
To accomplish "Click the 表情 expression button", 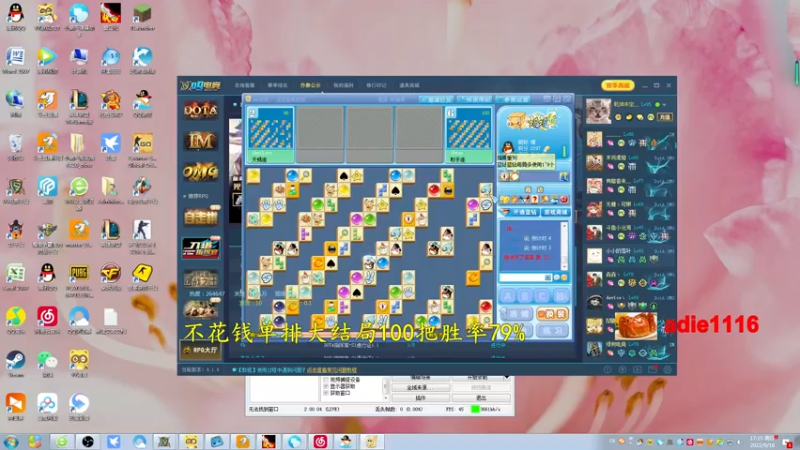I will (517, 314).
